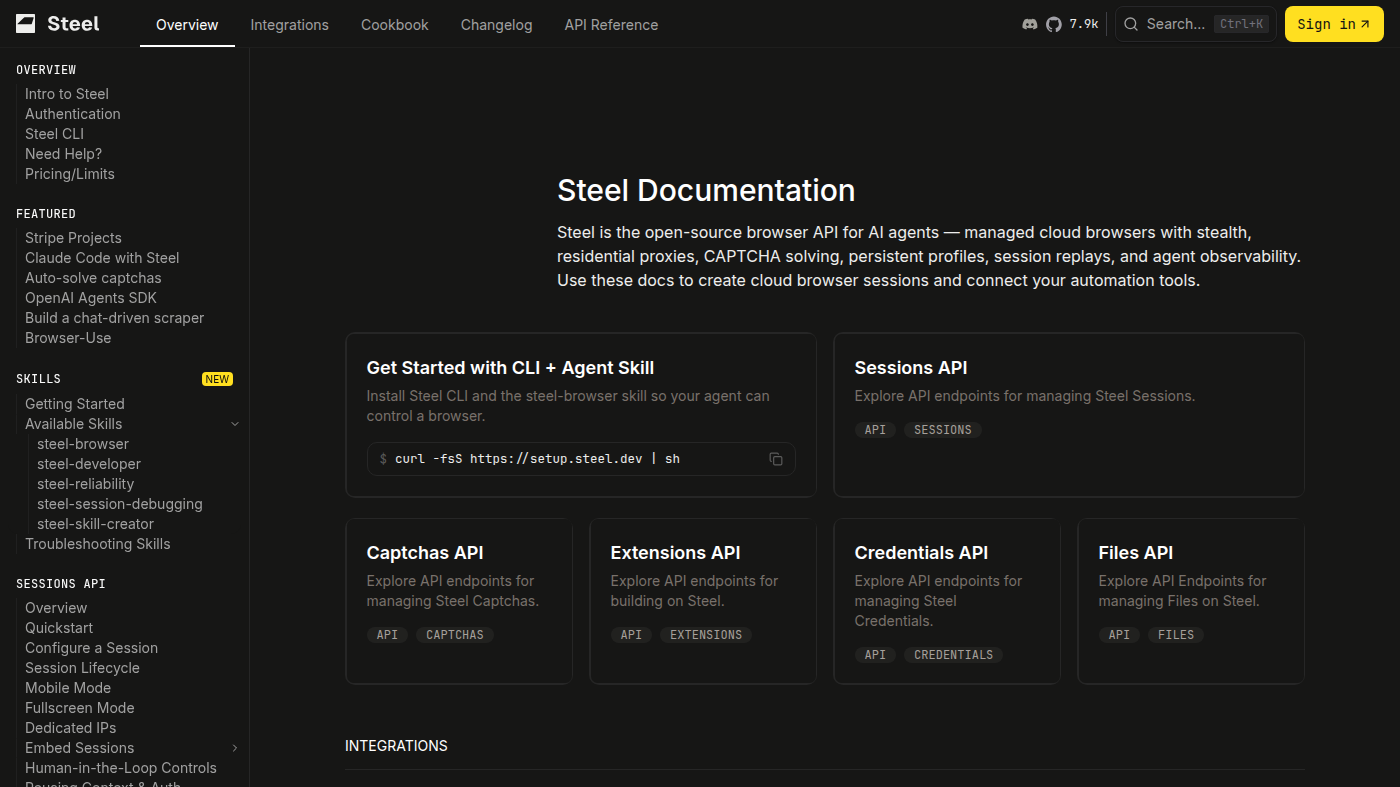Open the Sessions API card

click(1069, 415)
